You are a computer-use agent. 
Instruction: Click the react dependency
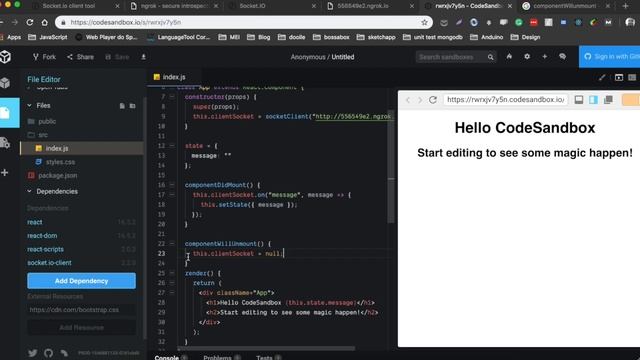coord(35,222)
